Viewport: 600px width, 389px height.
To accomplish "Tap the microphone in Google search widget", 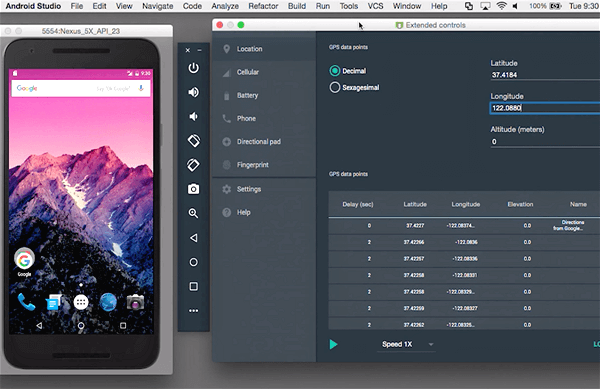I will coord(141,88).
